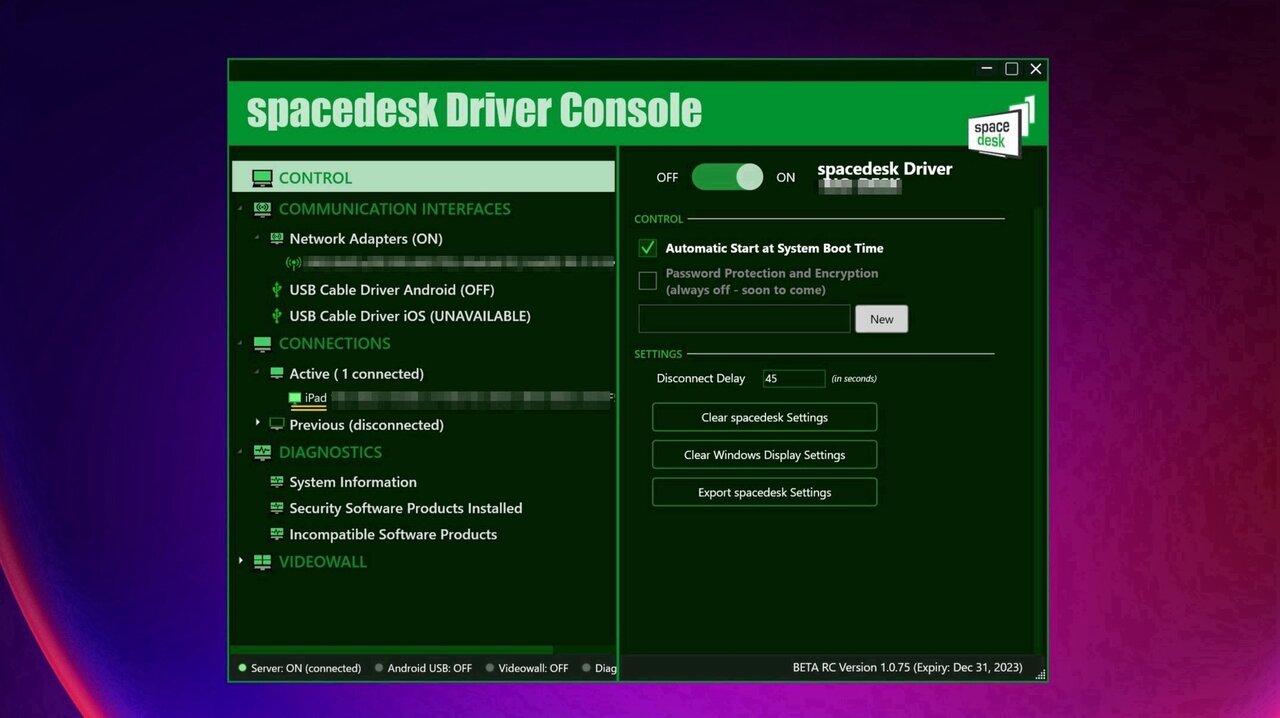The height and width of the screenshot is (718, 1280).
Task: Click the Videowall status indicator dot
Action: [490, 668]
